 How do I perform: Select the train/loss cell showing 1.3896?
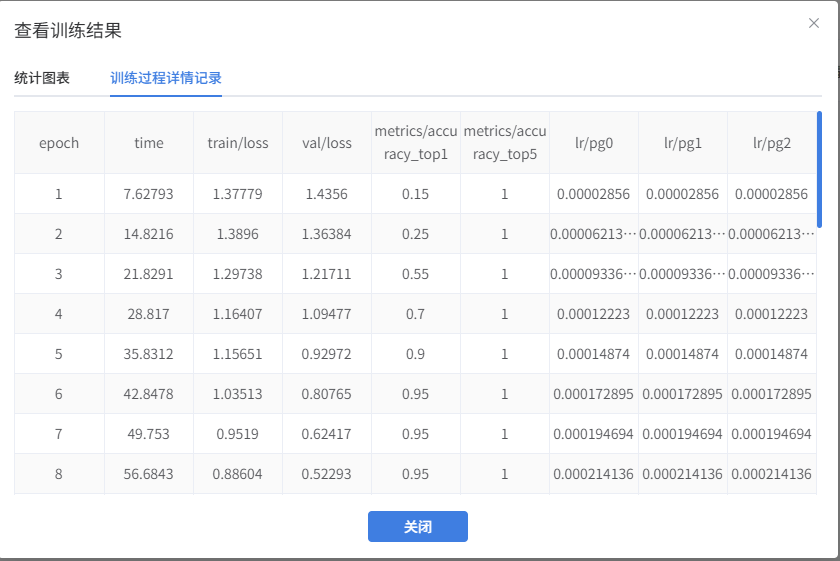[x=238, y=234]
